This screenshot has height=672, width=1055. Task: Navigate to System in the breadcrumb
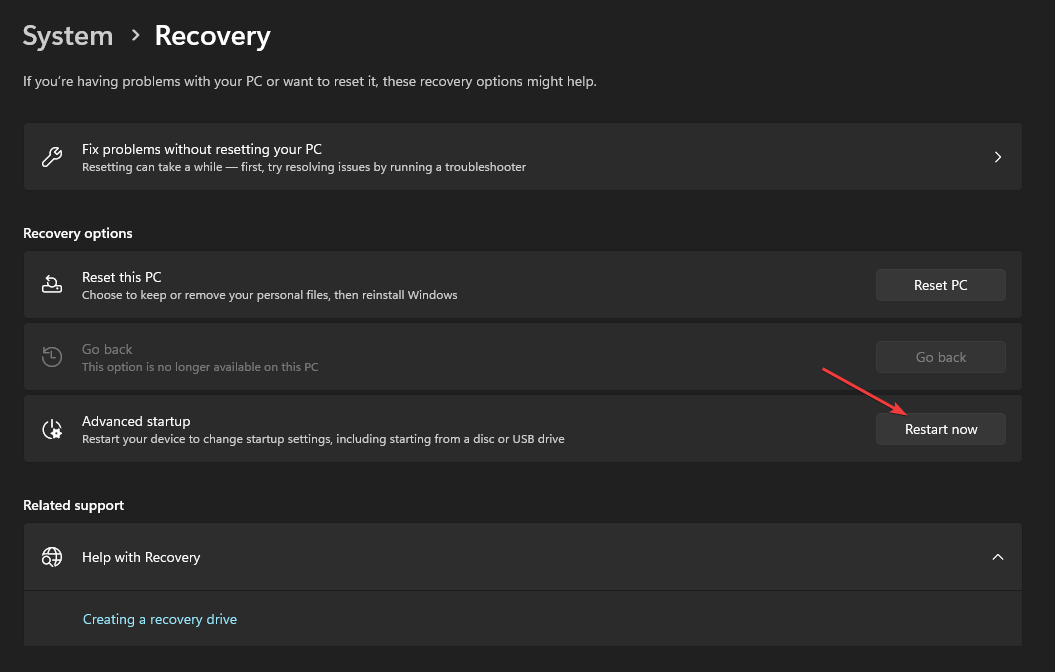pyautogui.click(x=68, y=36)
